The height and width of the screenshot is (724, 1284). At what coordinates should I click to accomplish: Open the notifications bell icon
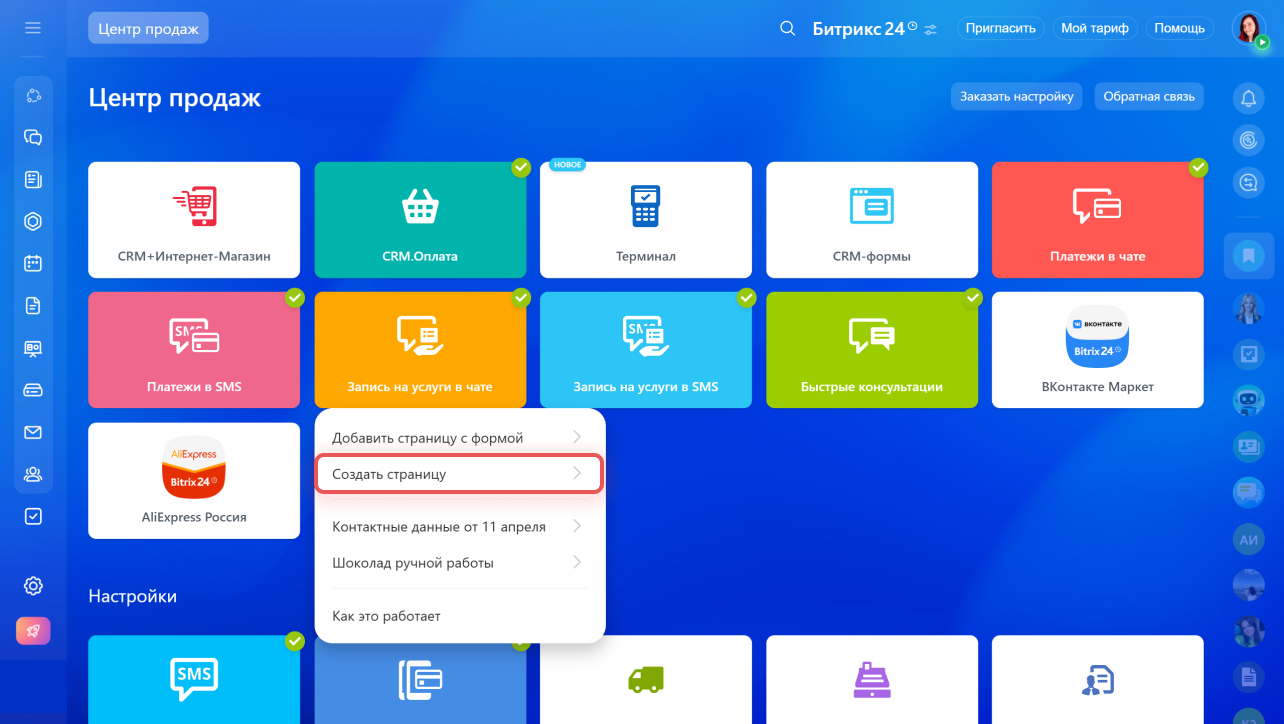click(x=1248, y=98)
